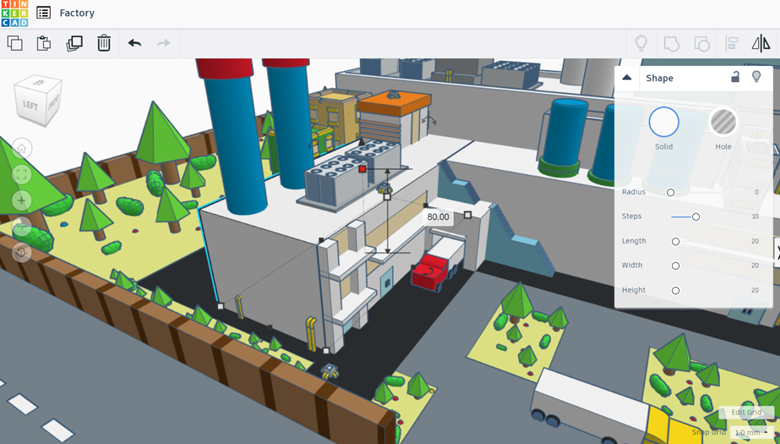Switch to orthographic view cube icon
780x444 pixels.
pyautogui.click(x=21, y=252)
